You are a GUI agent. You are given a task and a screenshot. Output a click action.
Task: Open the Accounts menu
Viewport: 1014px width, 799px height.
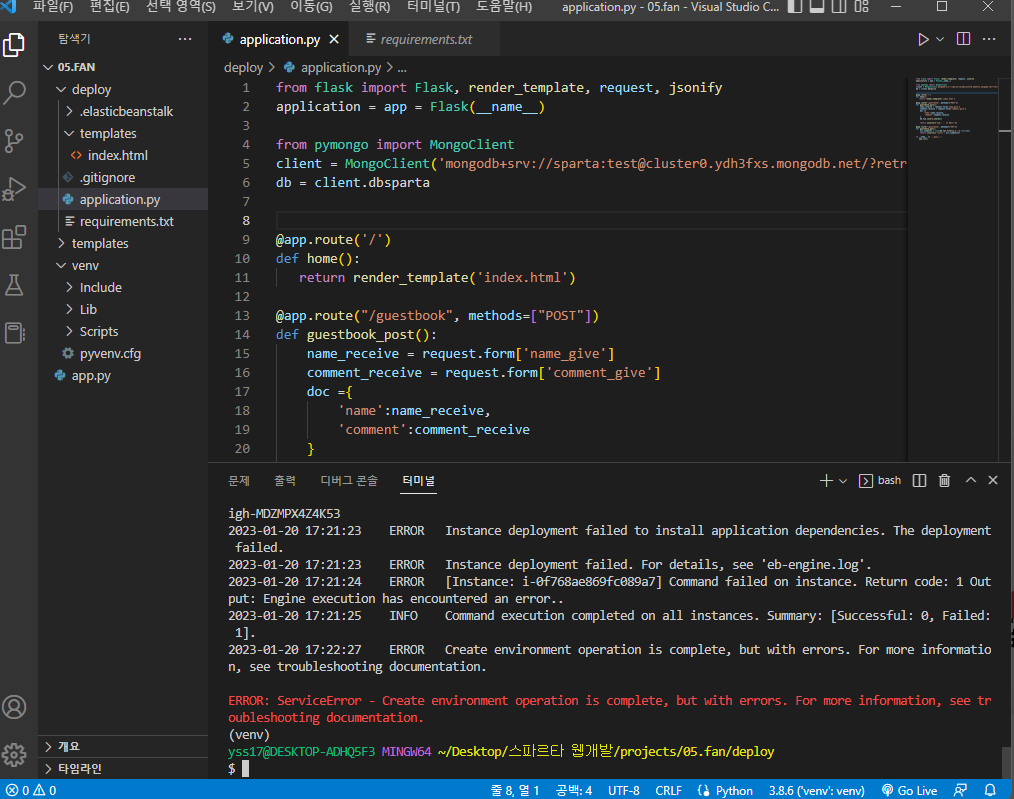click(14, 707)
